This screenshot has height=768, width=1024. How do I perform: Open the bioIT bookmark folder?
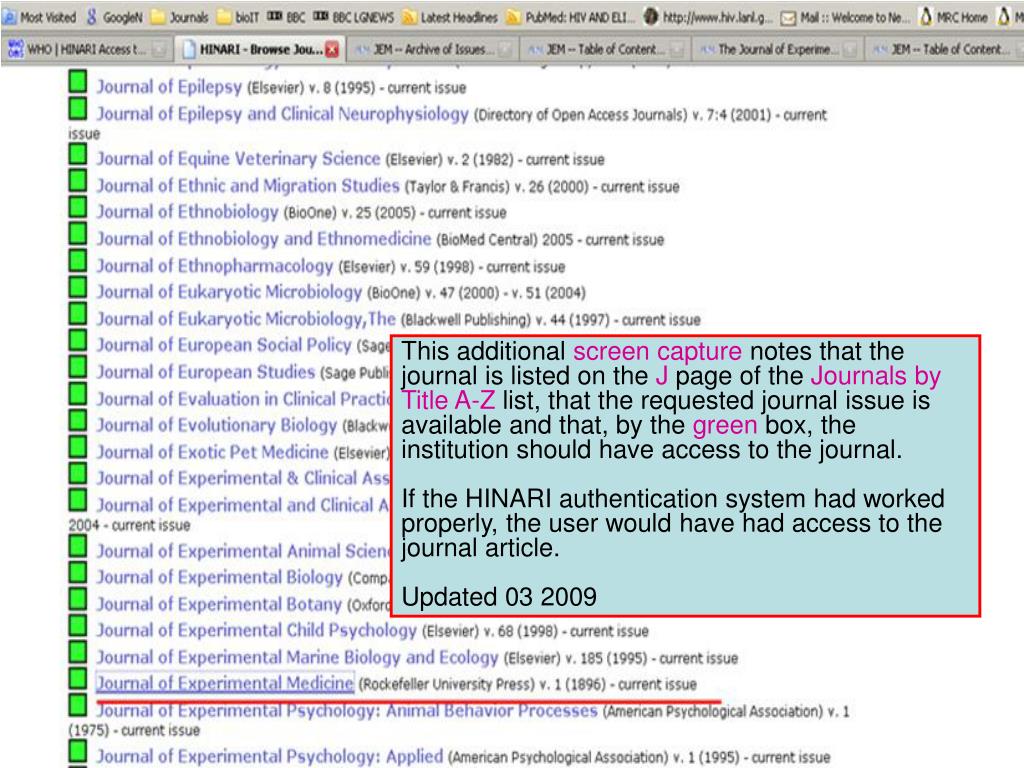[238, 17]
